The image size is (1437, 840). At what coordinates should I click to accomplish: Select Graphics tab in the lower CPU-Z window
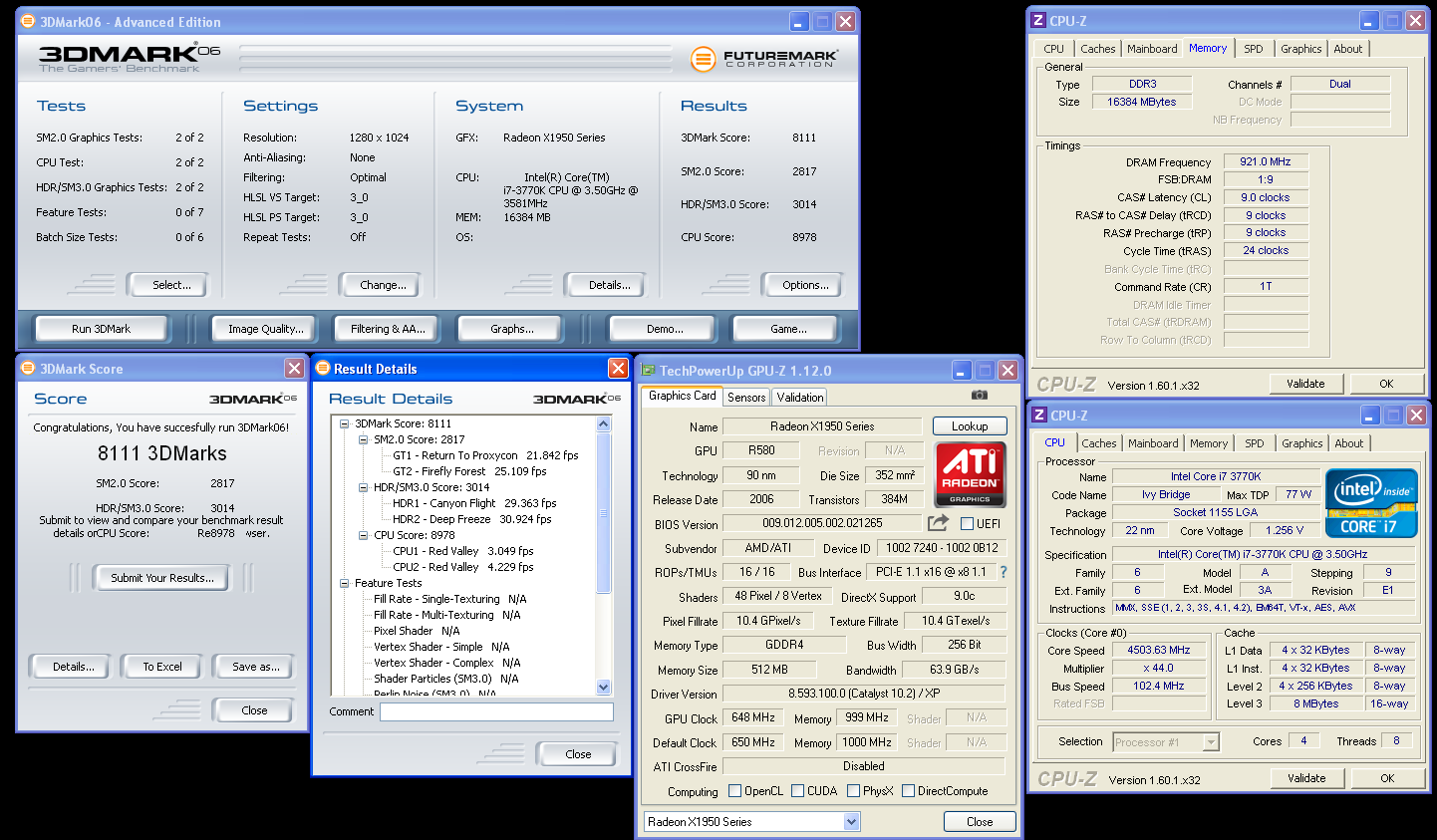pyautogui.click(x=1302, y=443)
